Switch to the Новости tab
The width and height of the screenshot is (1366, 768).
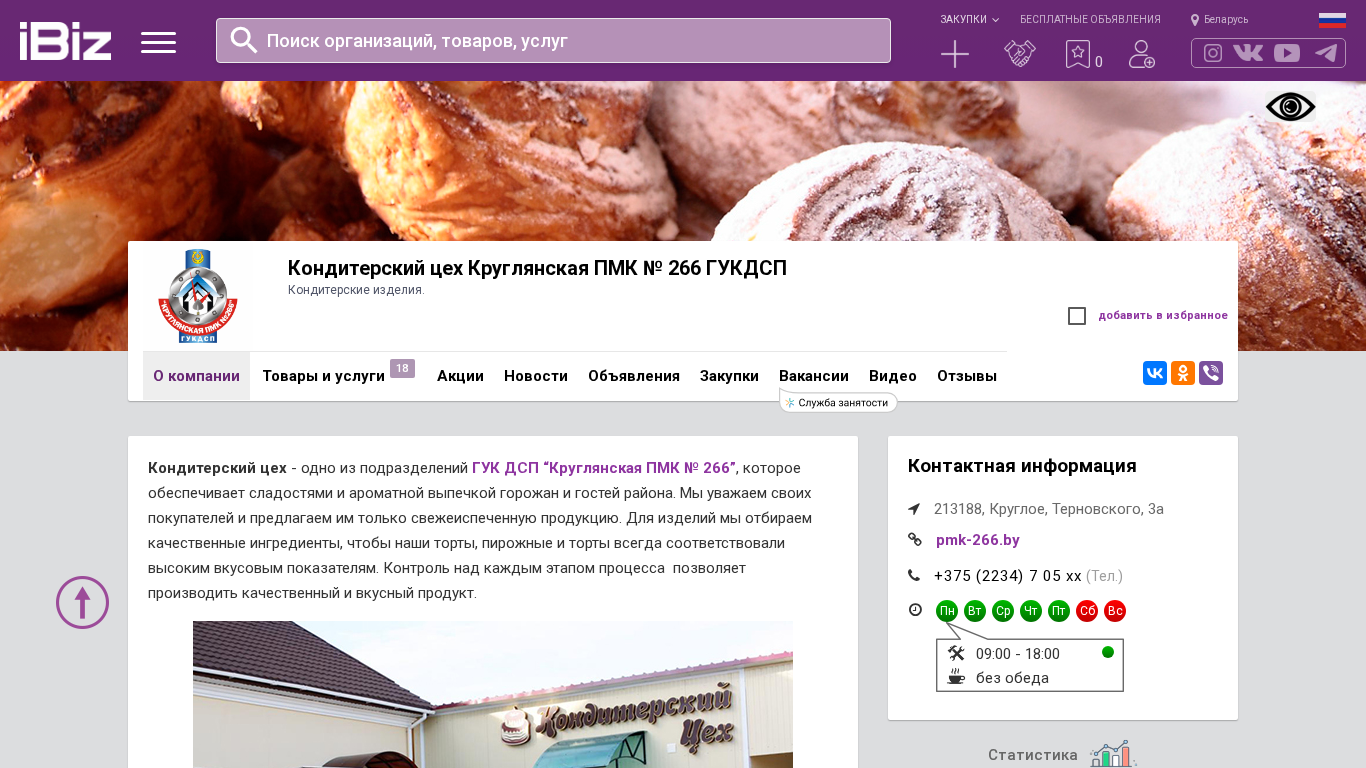point(536,376)
